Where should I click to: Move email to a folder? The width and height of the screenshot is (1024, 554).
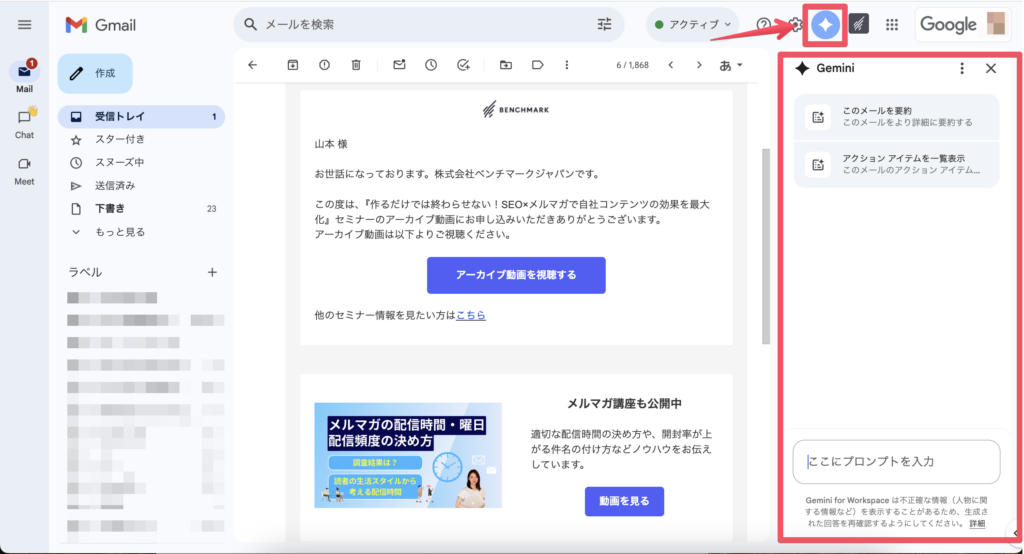pos(505,65)
